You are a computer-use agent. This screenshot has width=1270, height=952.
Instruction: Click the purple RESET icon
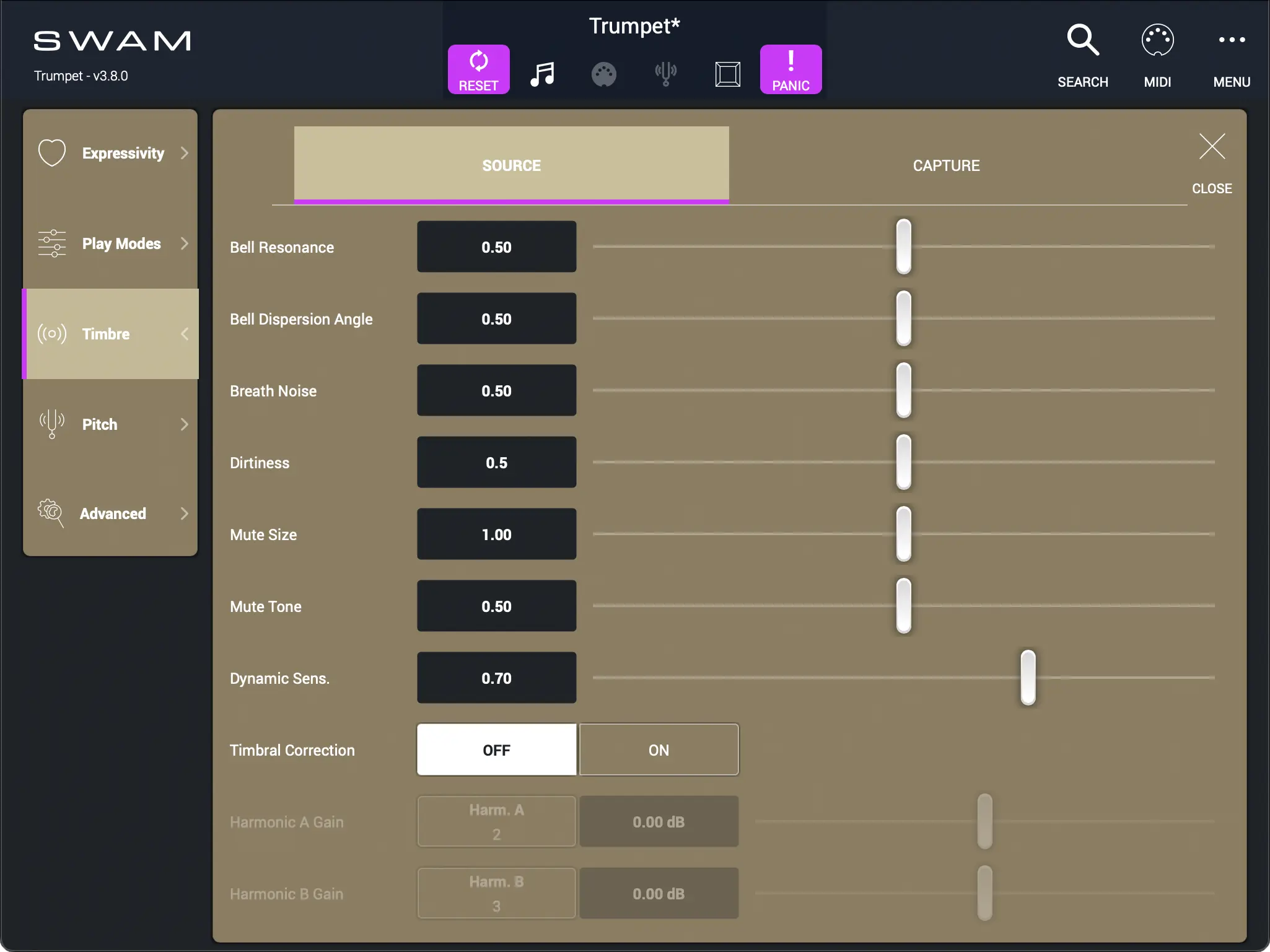(478, 69)
